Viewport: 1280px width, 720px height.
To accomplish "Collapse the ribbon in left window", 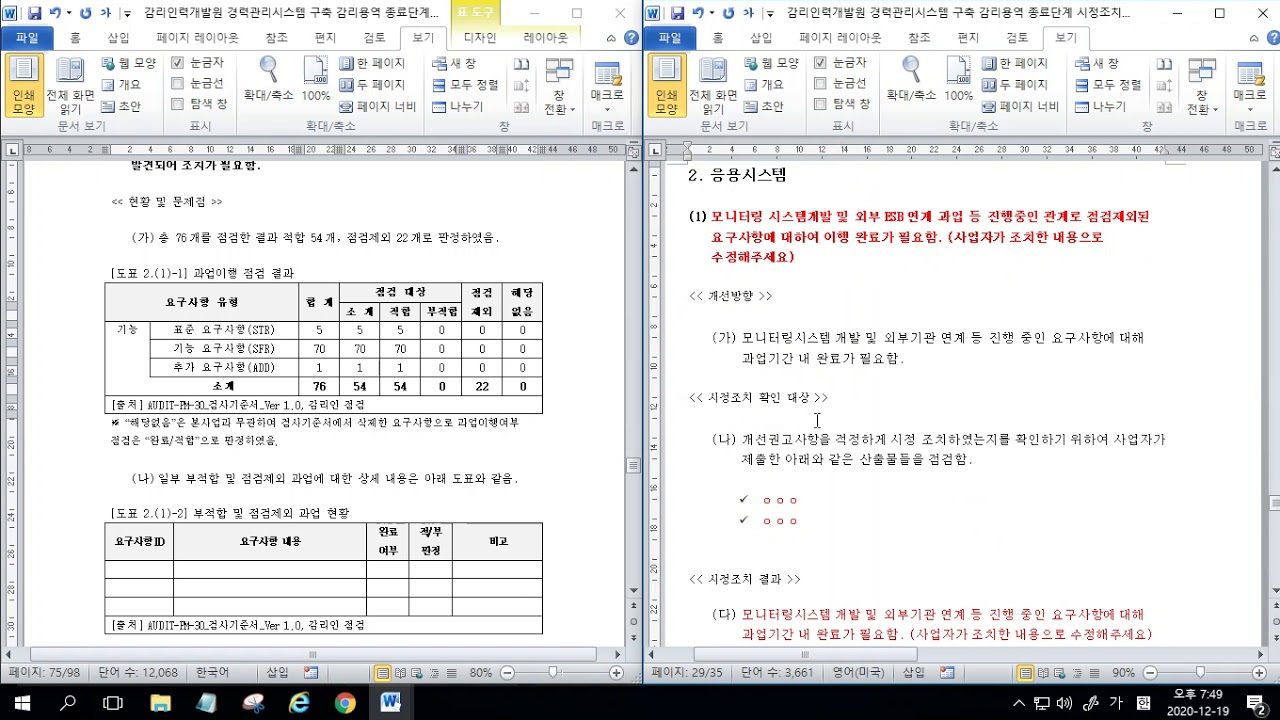I will 613,37.
